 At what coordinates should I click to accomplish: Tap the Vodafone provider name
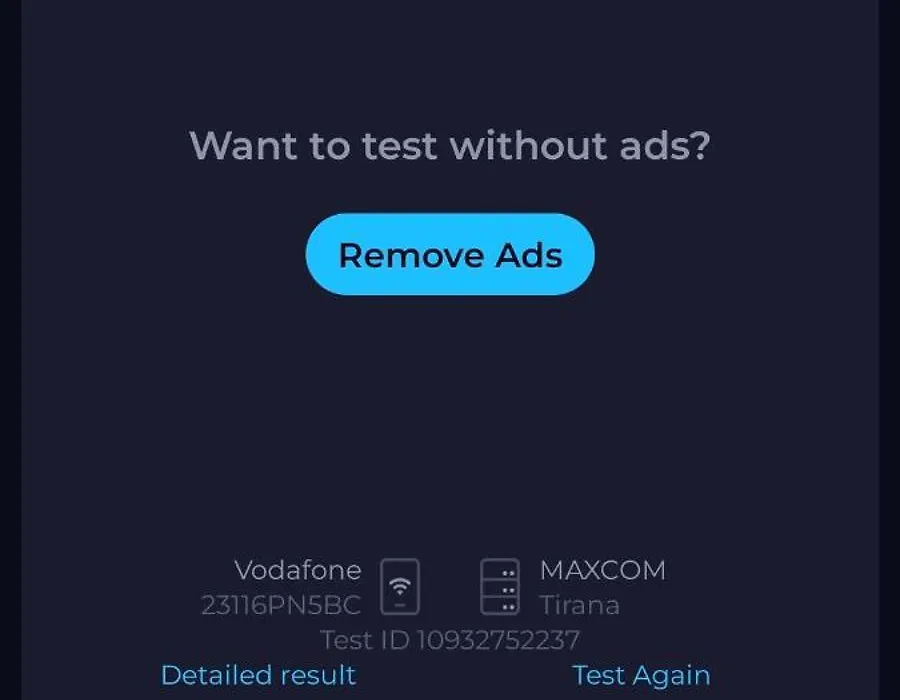[x=298, y=570]
